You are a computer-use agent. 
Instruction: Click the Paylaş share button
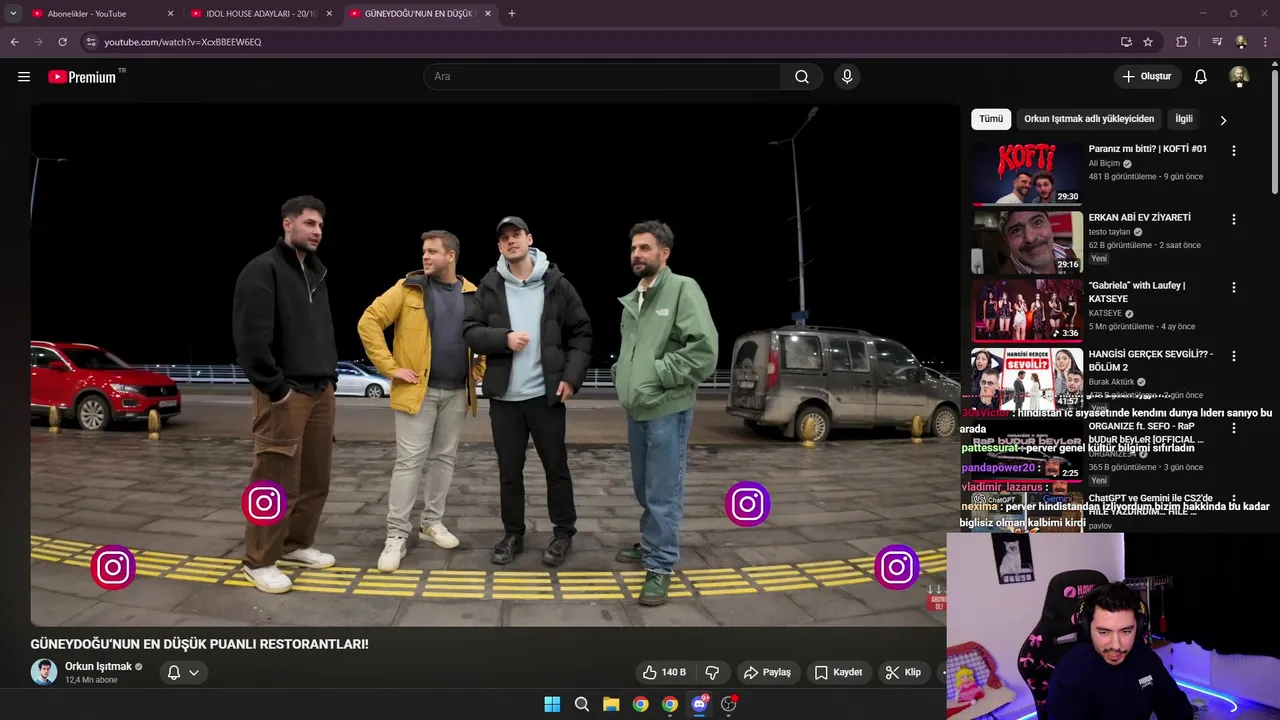767,673
